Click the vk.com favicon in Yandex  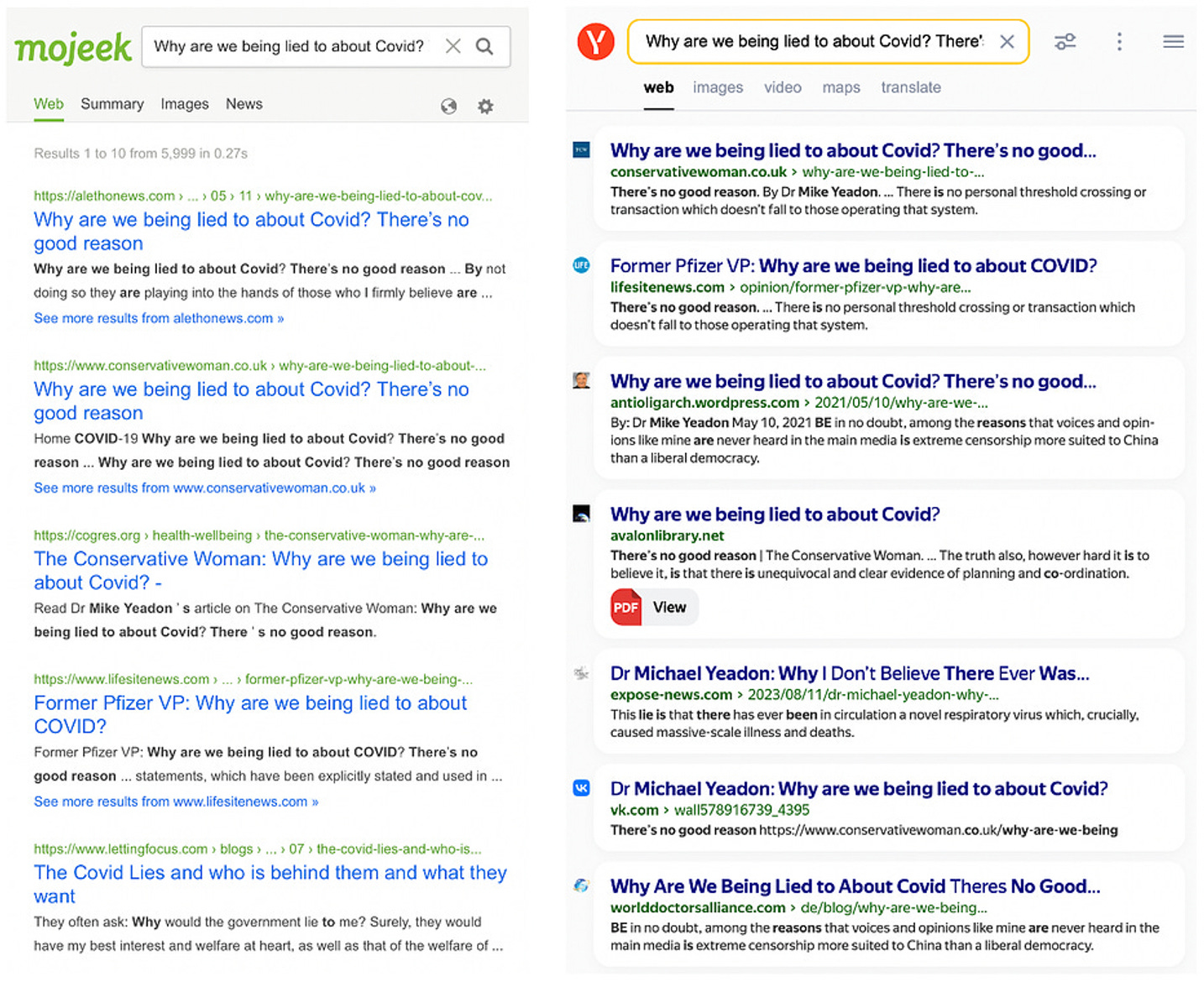[581, 788]
